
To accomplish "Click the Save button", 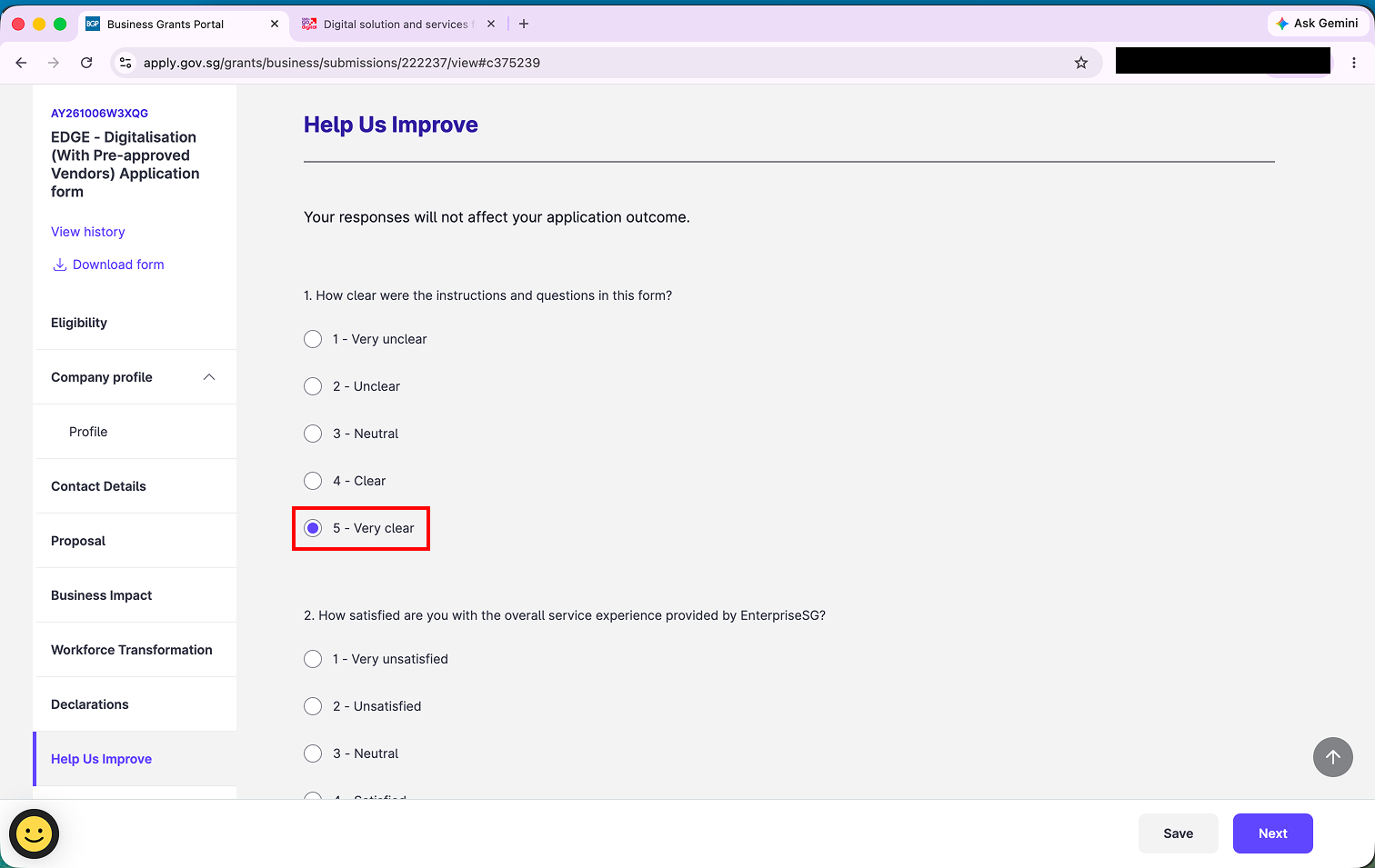I will point(1179,833).
